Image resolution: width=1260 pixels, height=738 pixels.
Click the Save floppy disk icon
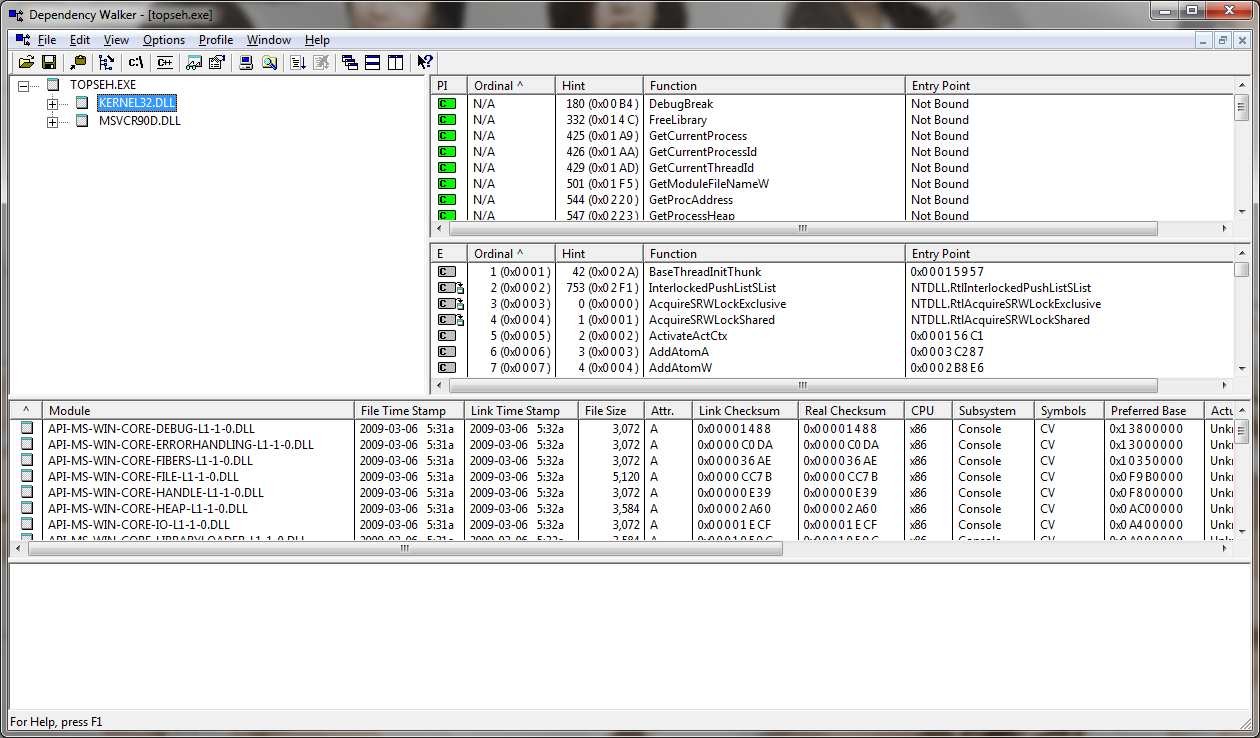tap(48, 63)
